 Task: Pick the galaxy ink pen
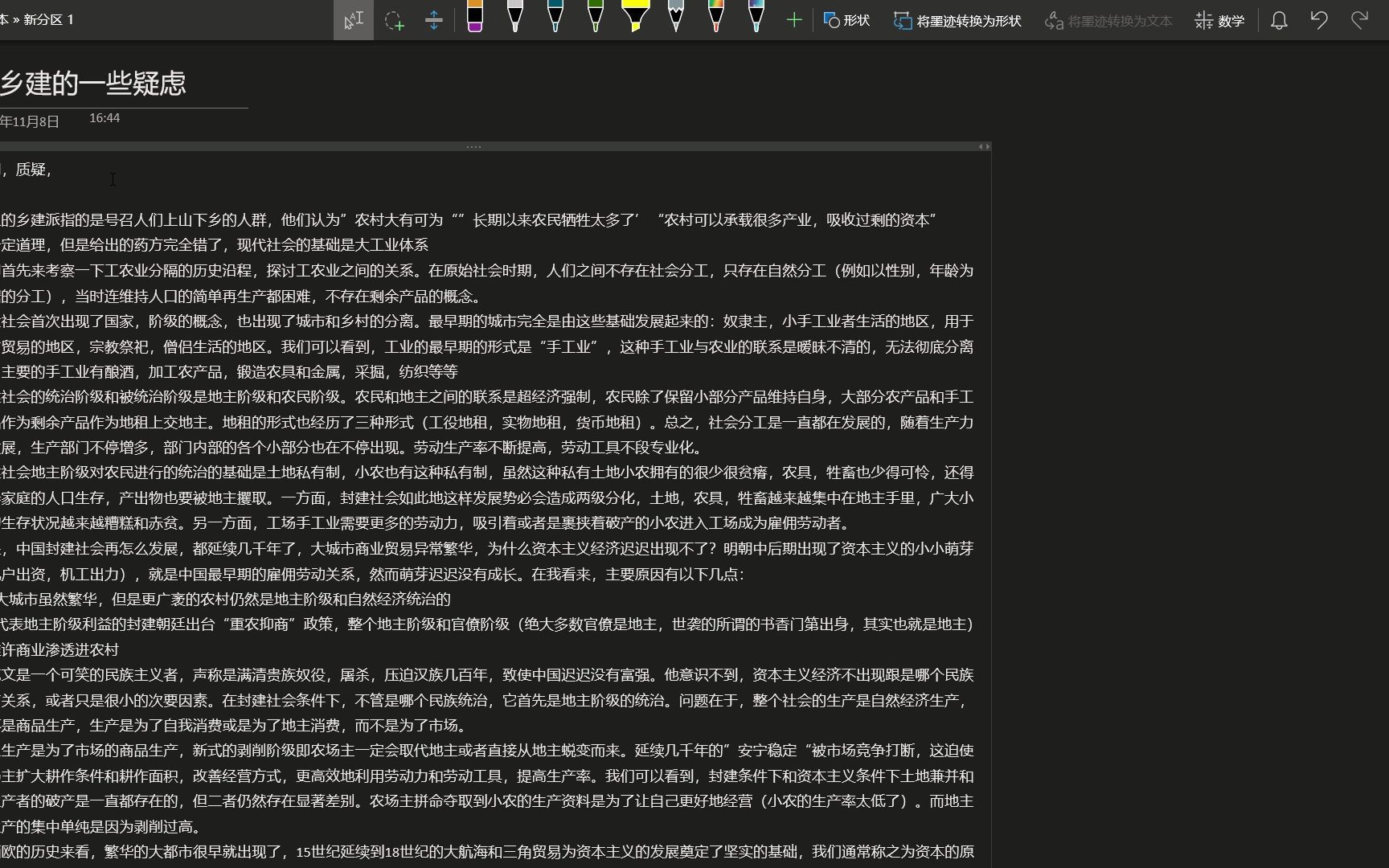pos(756,17)
